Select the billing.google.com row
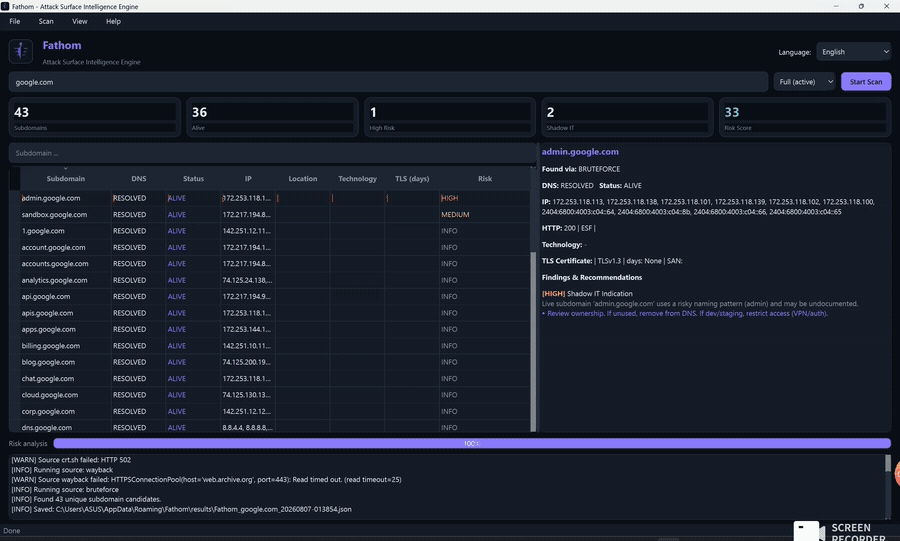Screen dimensions: 900x541 coord(275,346)
